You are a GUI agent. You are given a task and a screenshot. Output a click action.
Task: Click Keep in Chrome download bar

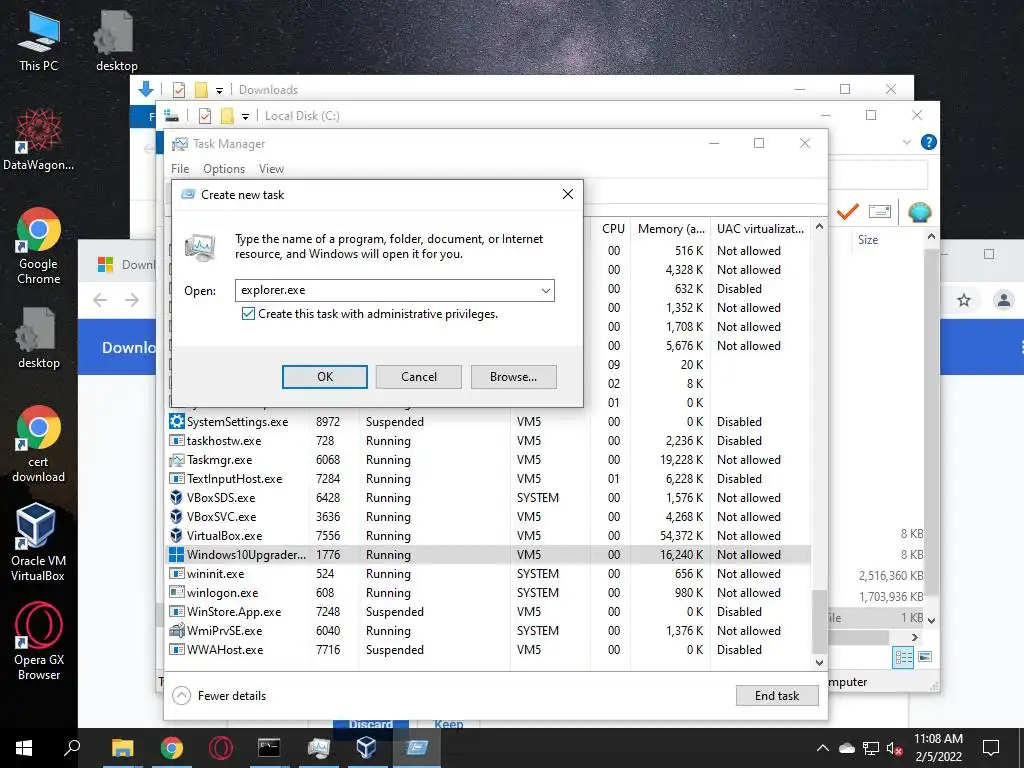click(x=448, y=724)
